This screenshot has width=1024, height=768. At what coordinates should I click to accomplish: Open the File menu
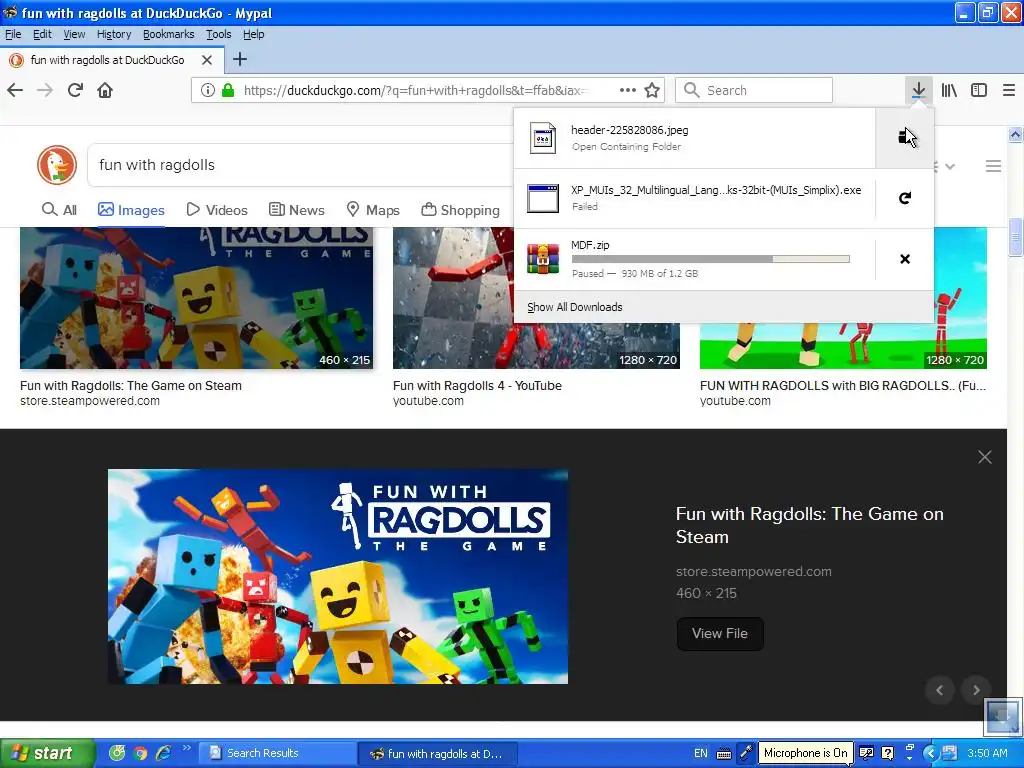coord(13,34)
